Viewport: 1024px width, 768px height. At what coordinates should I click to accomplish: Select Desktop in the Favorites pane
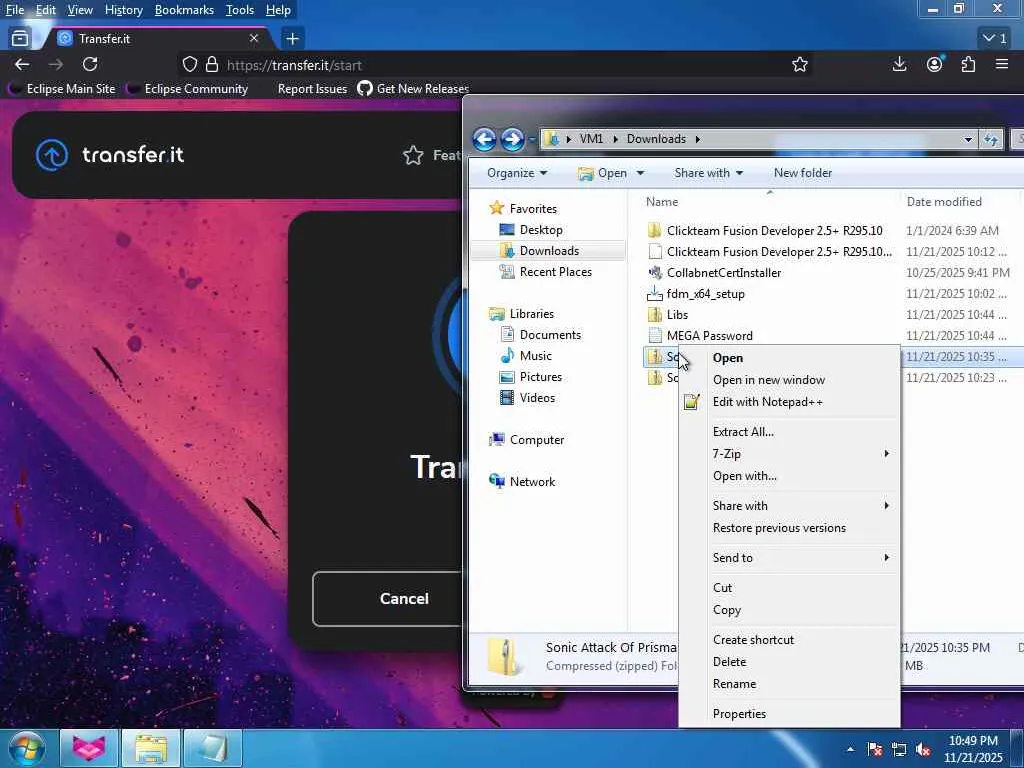click(541, 230)
